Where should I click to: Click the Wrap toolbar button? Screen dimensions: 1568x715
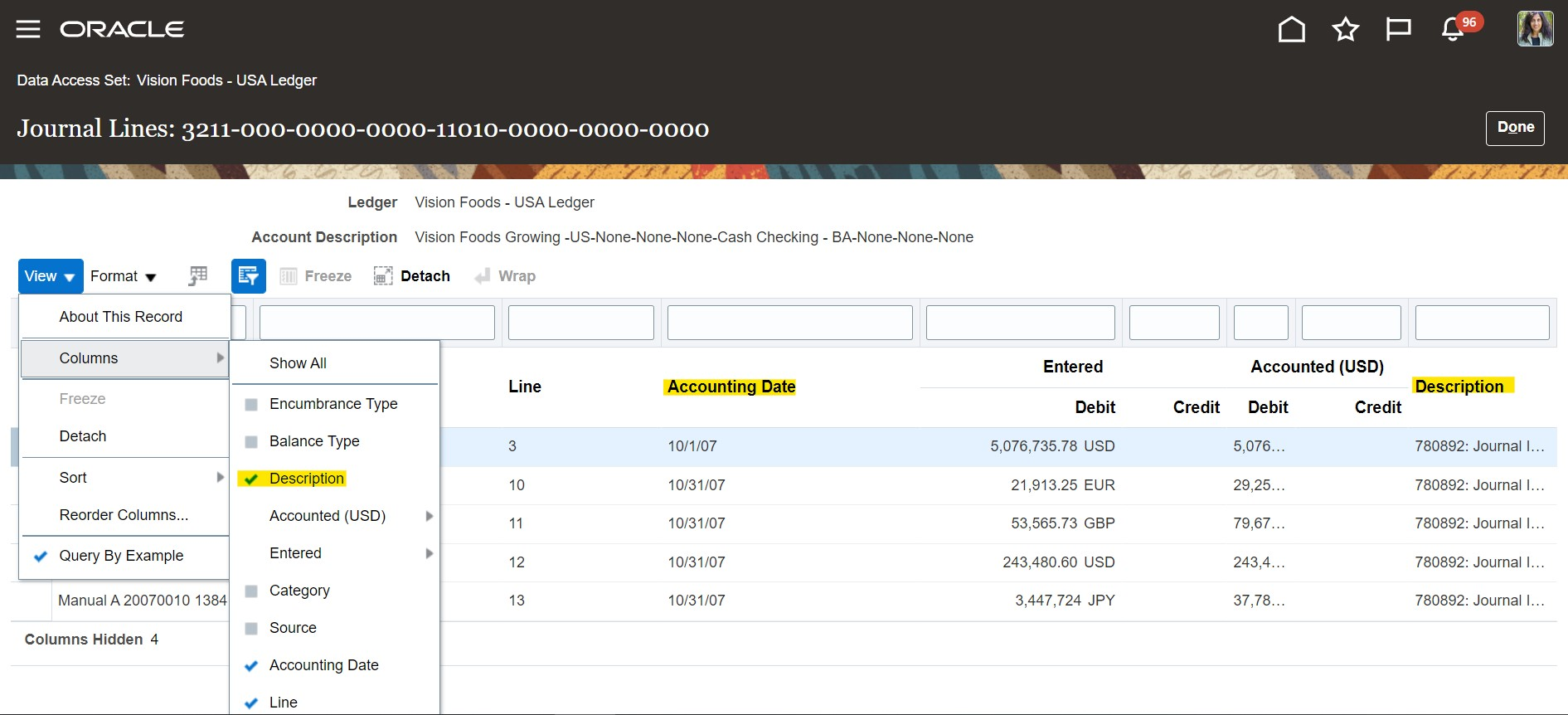tap(505, 276)
